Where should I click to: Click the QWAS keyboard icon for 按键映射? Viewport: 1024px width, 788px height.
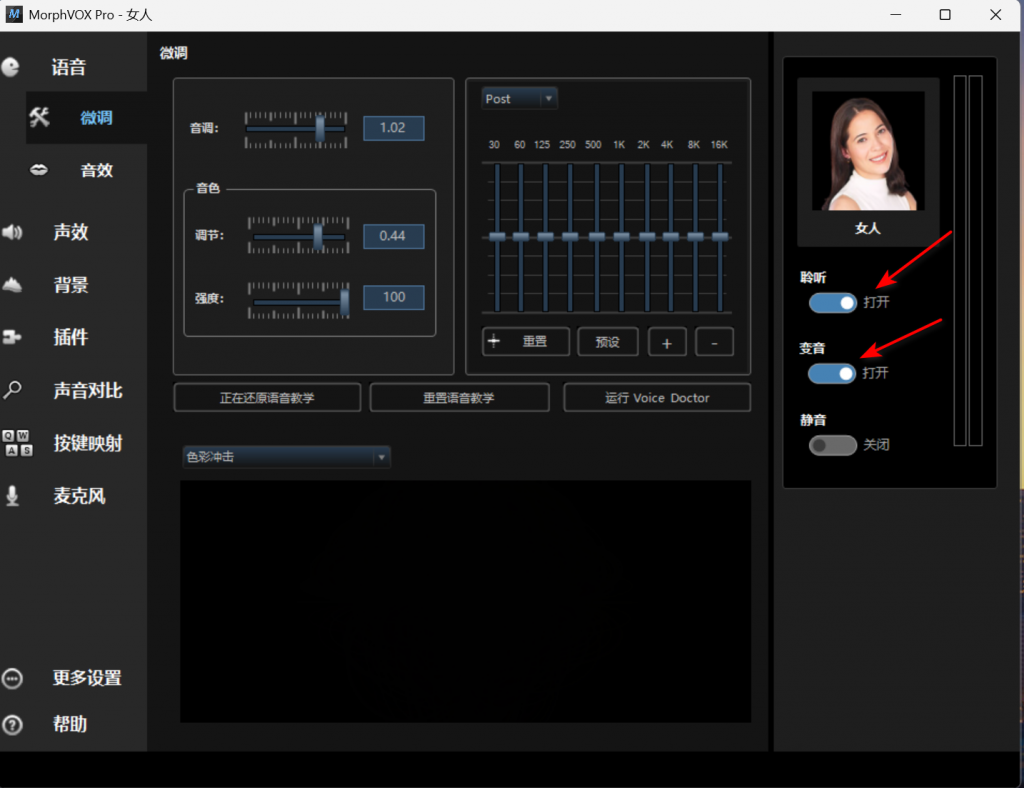point(17,443)
